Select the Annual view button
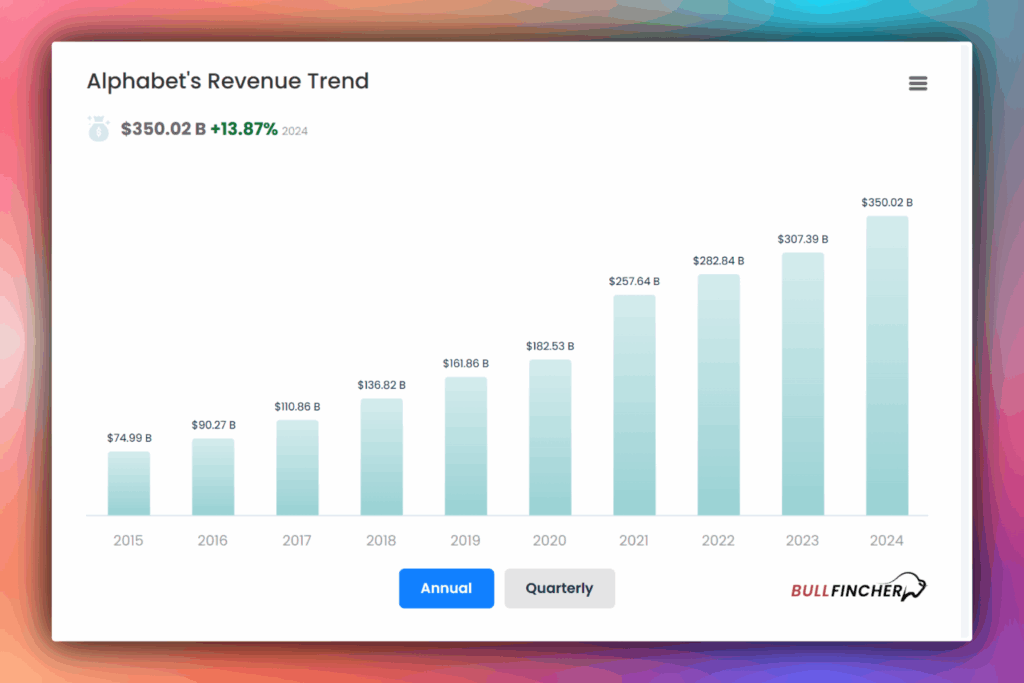Viewport: 1024px width, 683px height. pyautogui.click(x=446, y=588)
